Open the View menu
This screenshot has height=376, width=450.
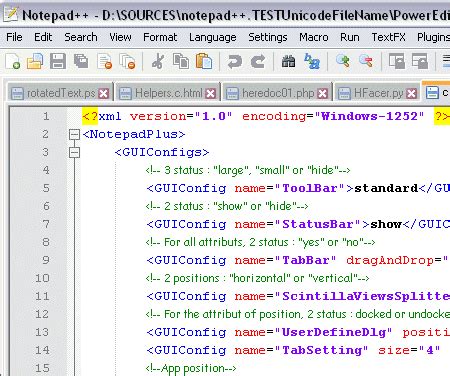(x=120, y=37)
